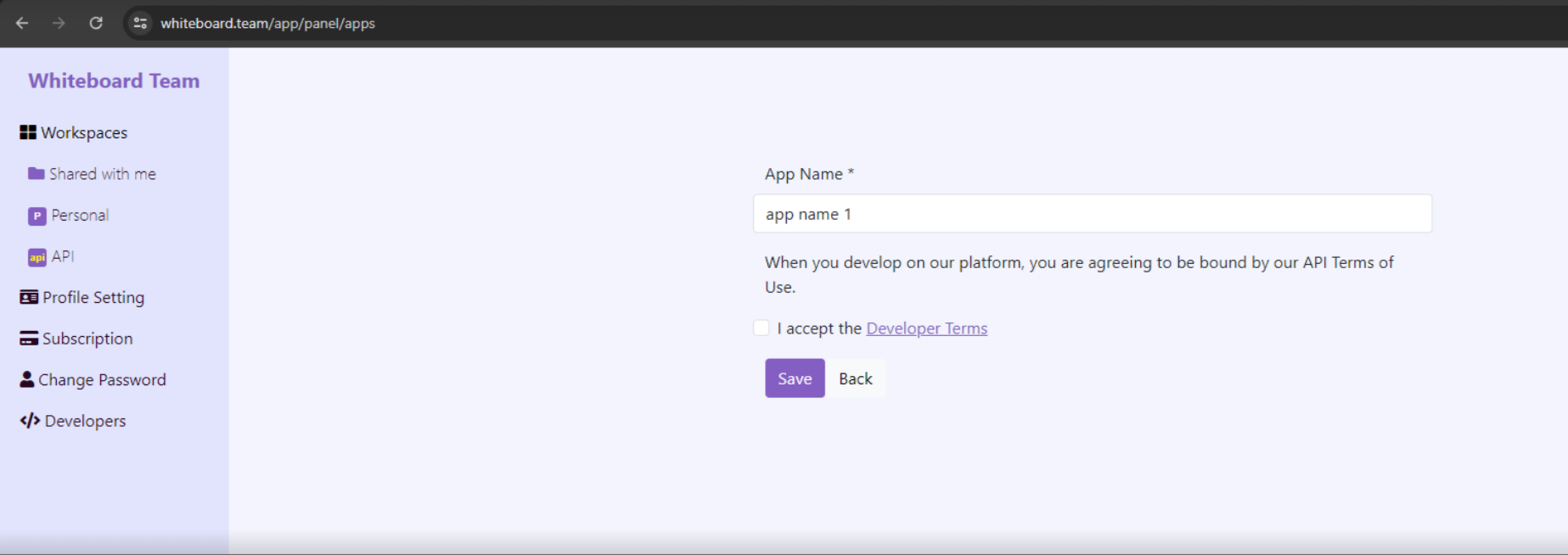1568x555 pixels.
Task: Click the Shared with me folder icon
Action: [36, 173]
